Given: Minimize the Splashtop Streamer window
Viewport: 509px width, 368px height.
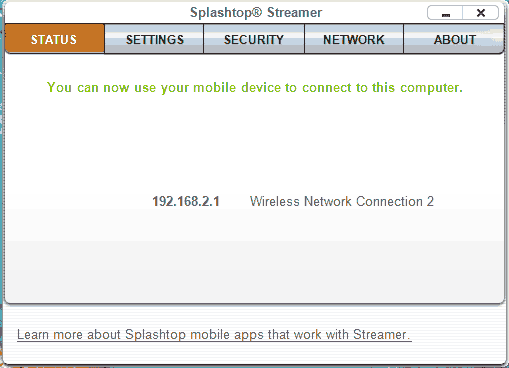Looking at the screenshot, I should [x=445, y=13].
